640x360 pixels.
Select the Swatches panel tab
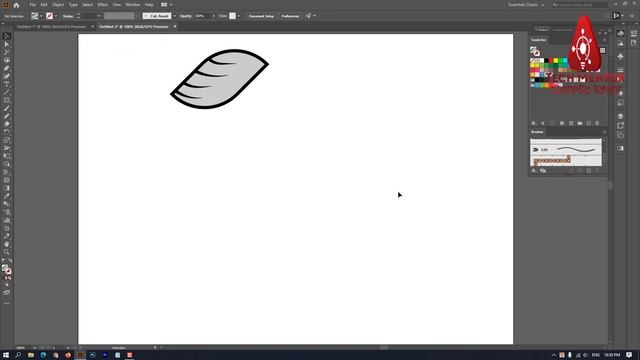point(539,40)
